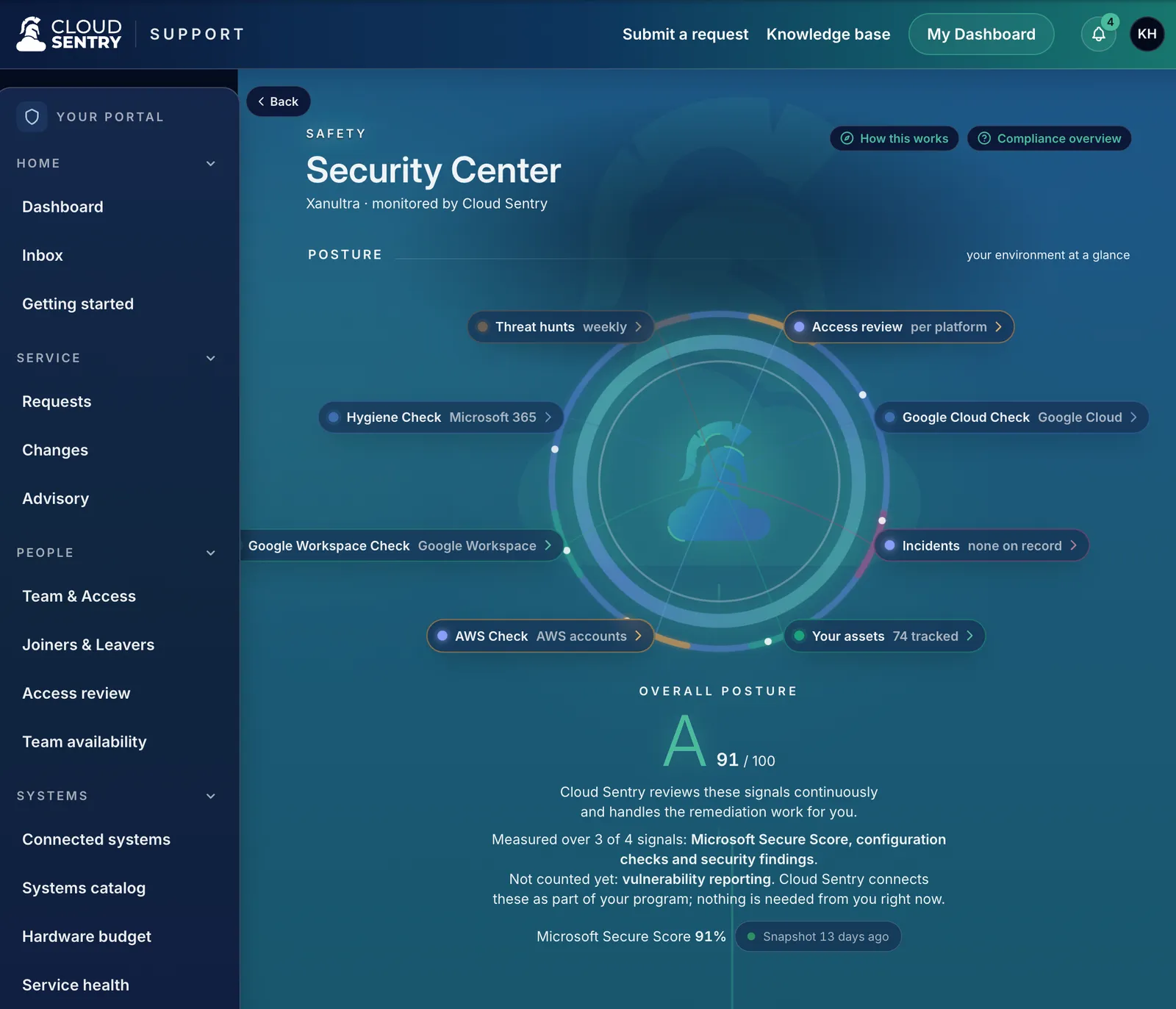Click the back arrow icon

(261, 101)
